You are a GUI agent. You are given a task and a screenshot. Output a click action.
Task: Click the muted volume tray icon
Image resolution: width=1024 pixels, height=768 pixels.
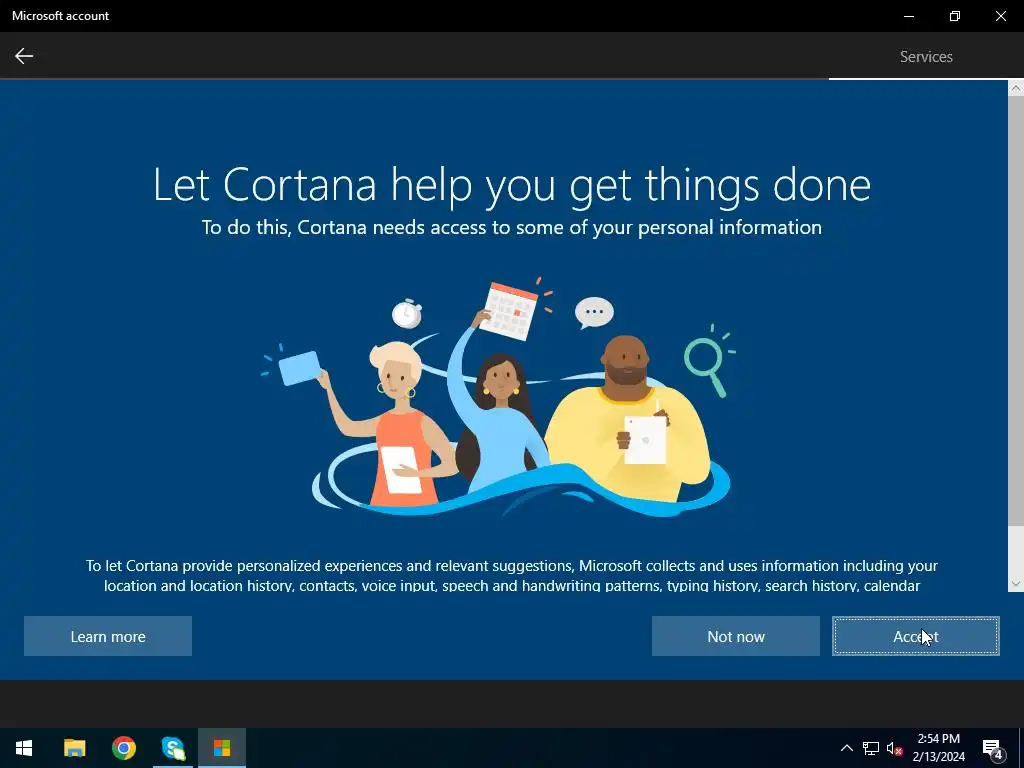(x=894, y=748)
